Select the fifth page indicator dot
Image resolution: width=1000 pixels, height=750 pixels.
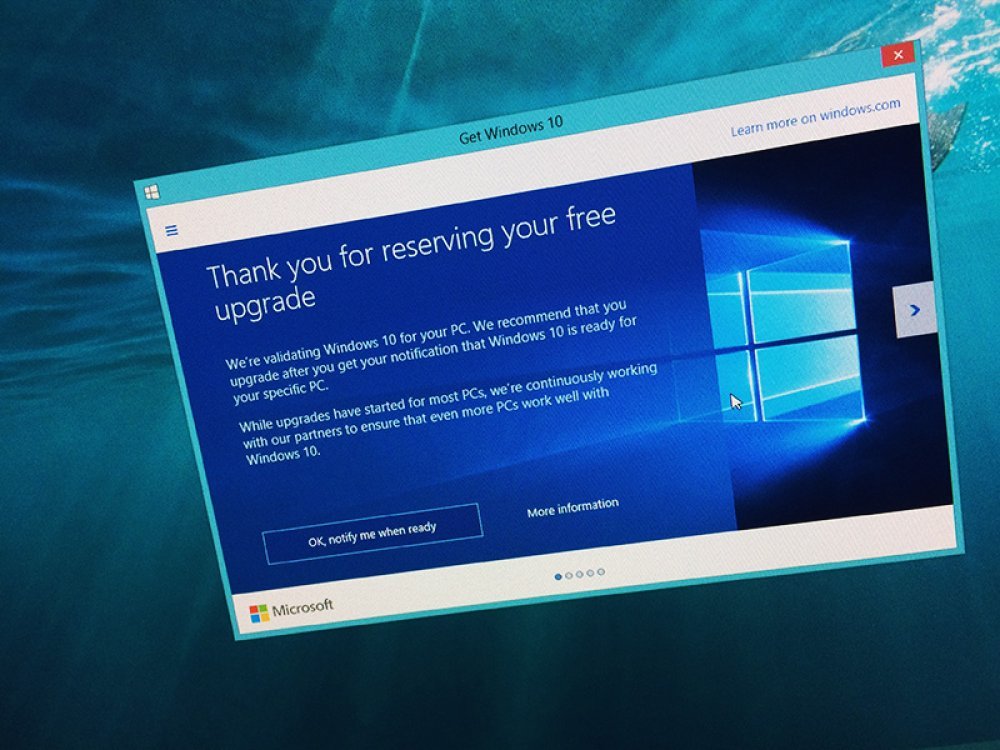601,572
